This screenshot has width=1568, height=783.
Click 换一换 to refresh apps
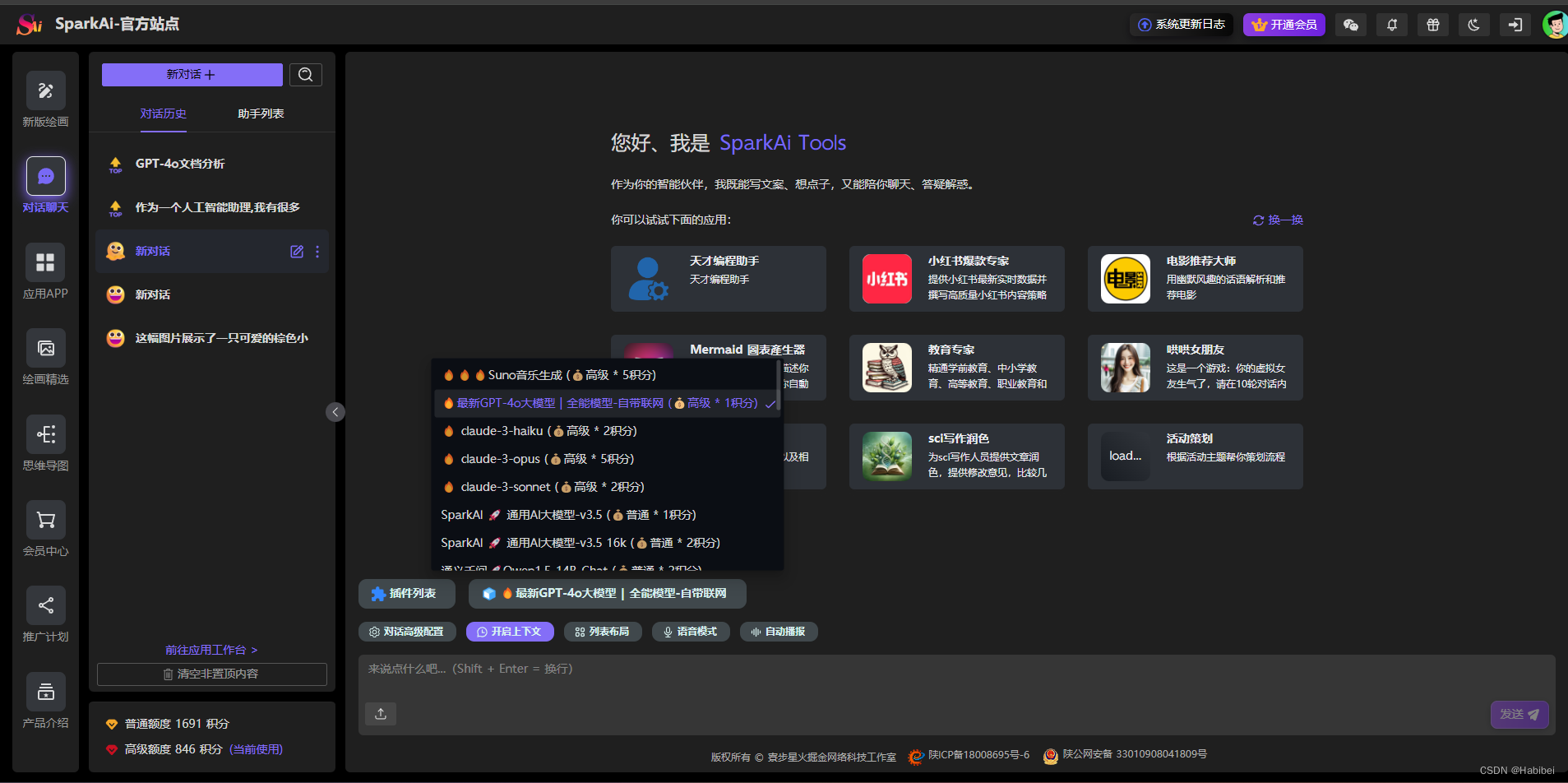point(1278,220)
